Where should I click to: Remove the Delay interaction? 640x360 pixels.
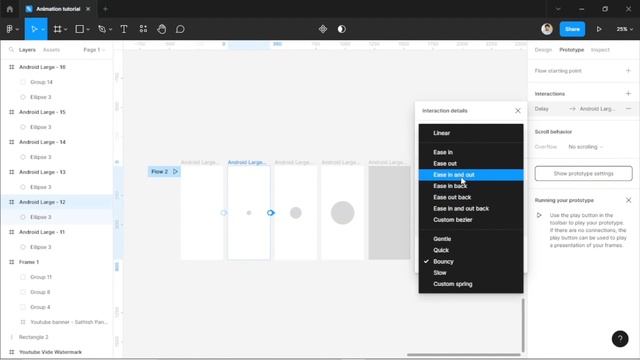coord(628,109)
